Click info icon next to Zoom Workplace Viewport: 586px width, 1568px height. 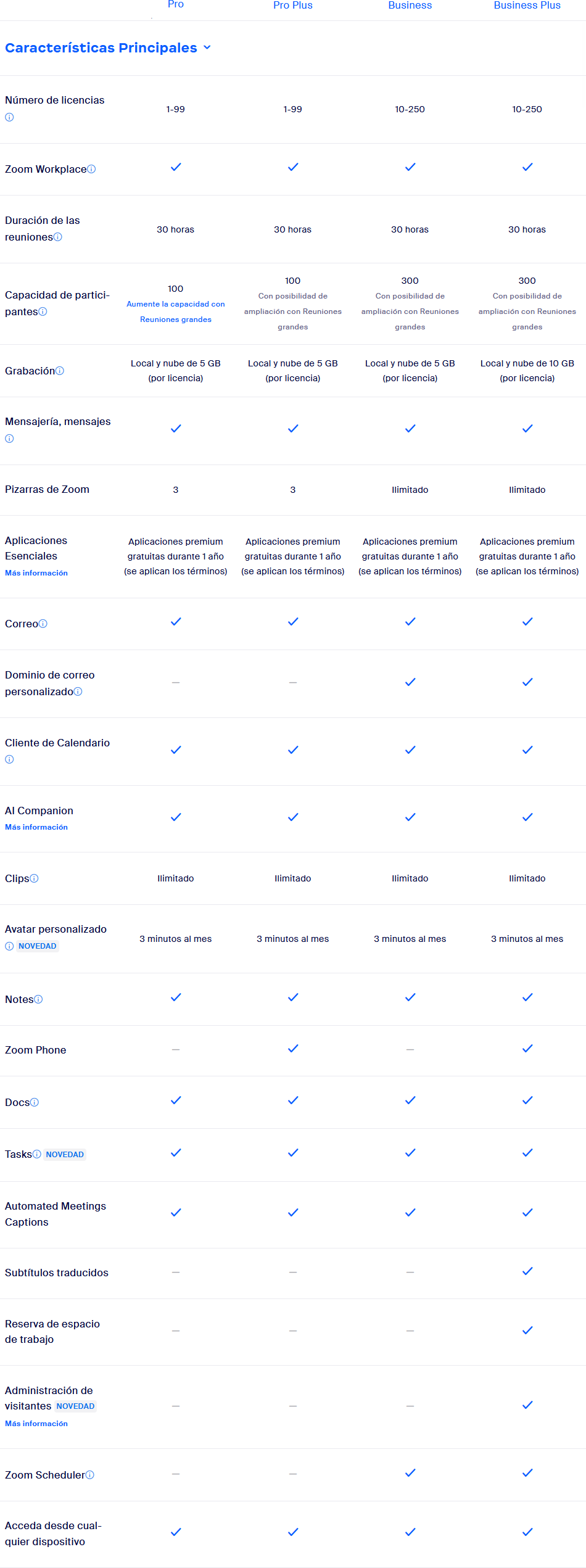91,169
